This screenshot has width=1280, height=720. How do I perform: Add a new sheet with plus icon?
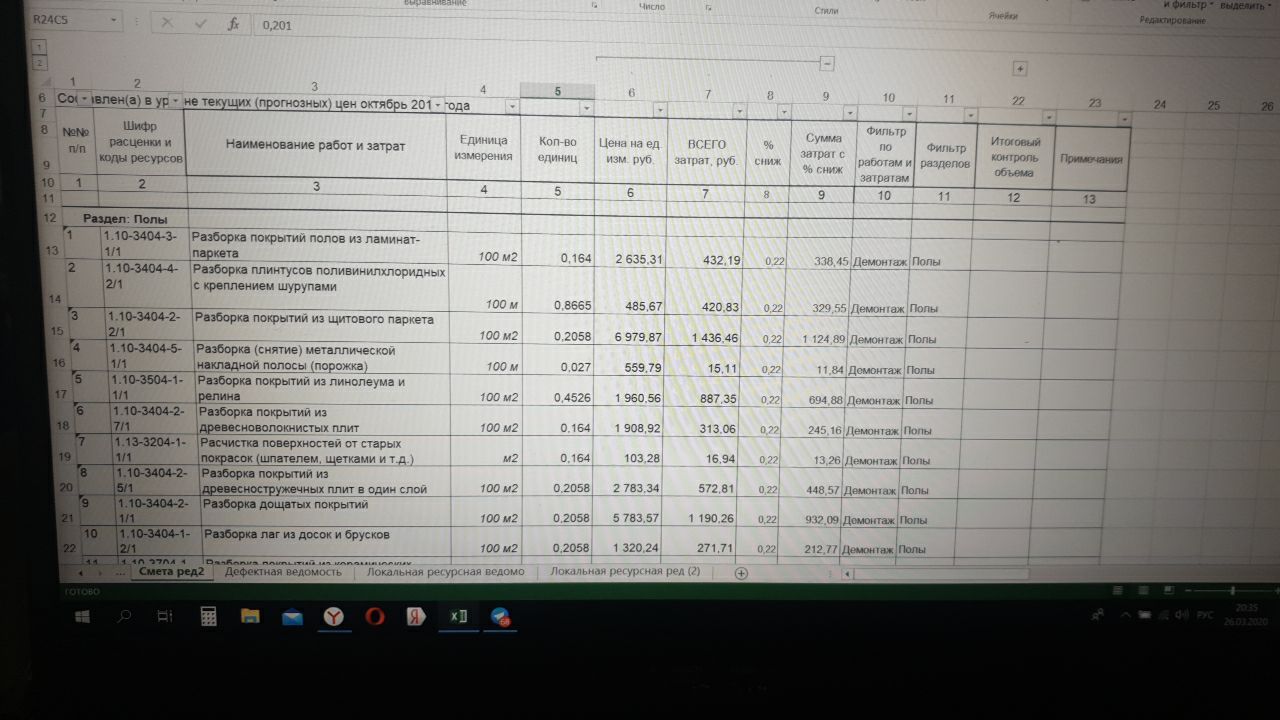click(741, 573)
